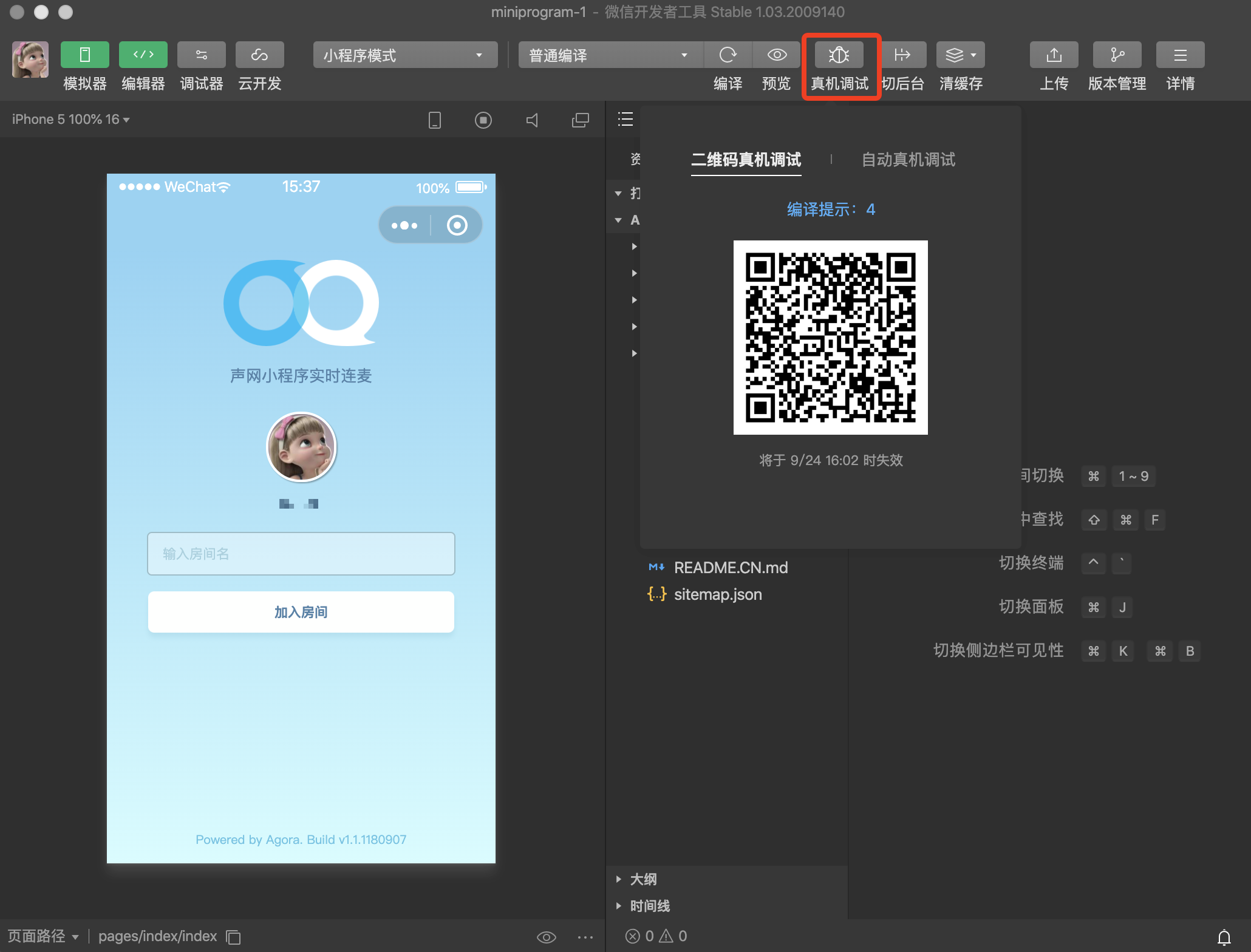Click the switch to background (切后台) icon
1251x952 pixels.
click(x=902, y=55)
